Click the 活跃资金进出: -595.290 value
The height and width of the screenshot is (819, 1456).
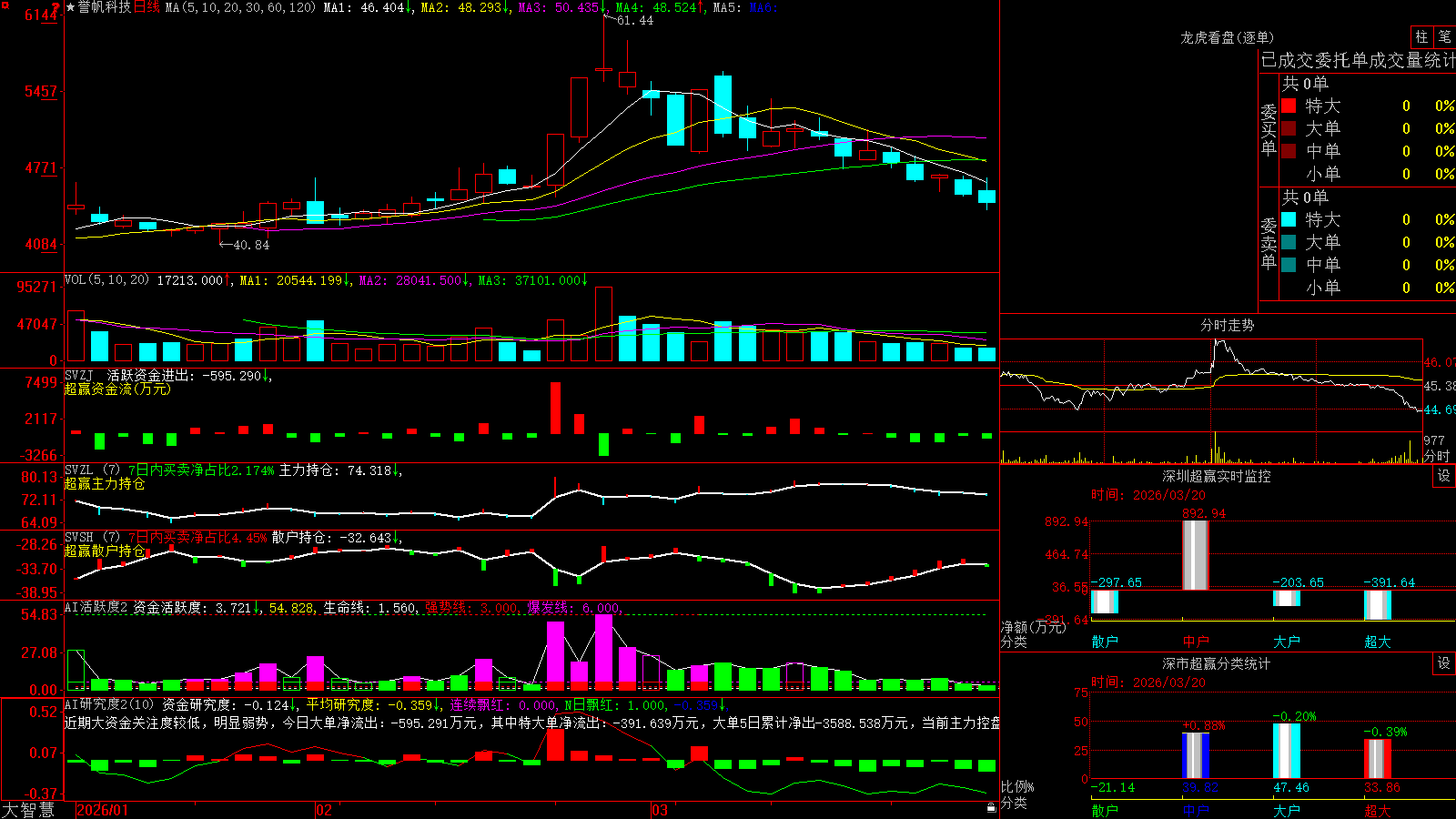(184, 375)
